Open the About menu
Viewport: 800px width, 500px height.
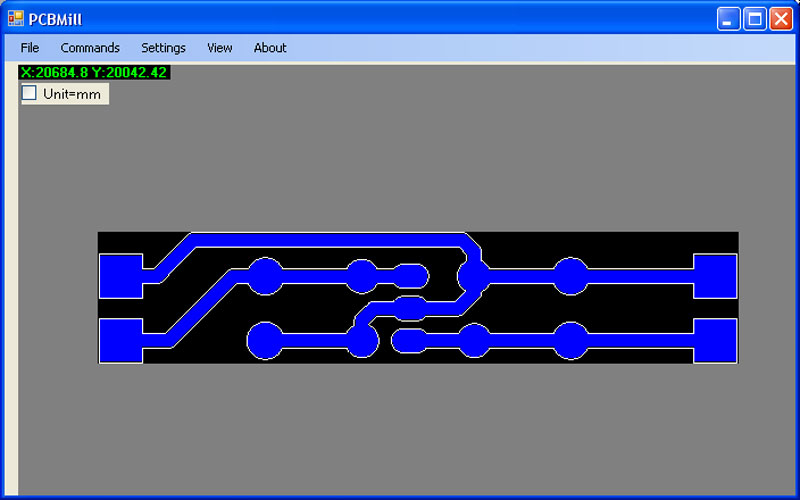click(x=270, y=48)
